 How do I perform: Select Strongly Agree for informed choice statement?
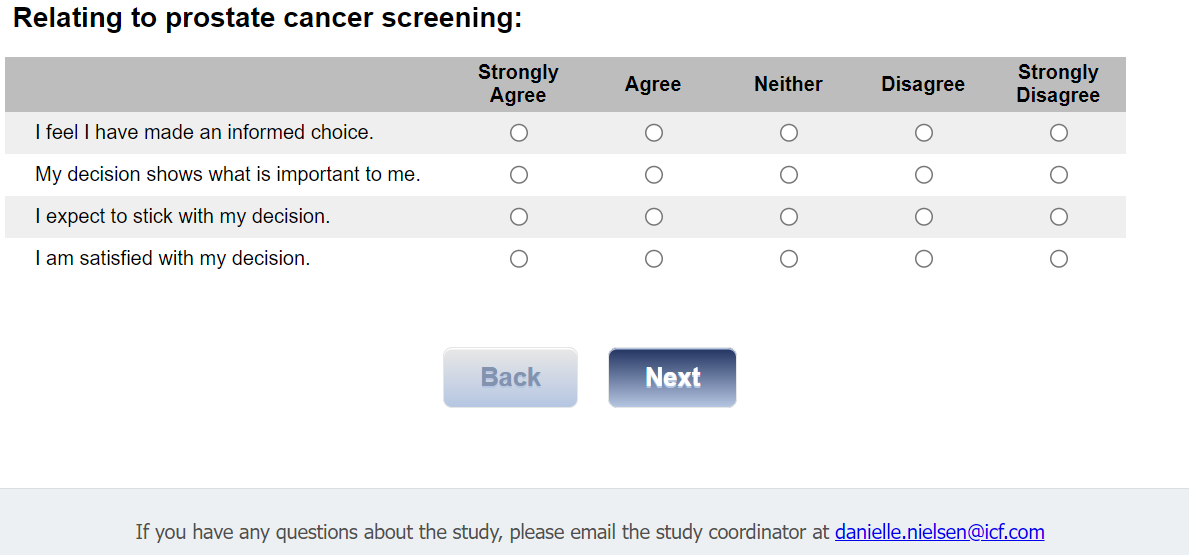518,133
